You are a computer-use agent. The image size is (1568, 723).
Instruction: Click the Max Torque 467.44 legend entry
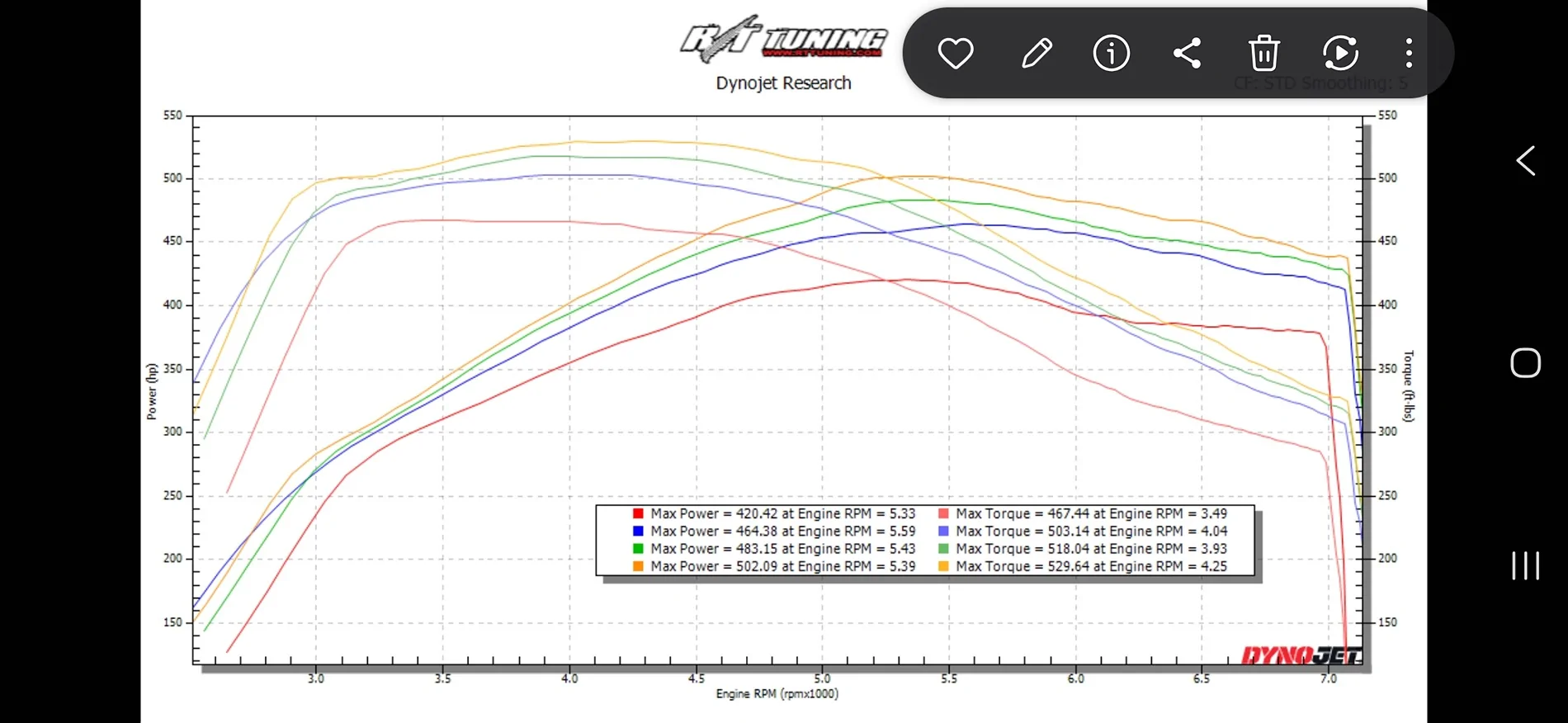pyautogui.click(x=1083, y=513)
